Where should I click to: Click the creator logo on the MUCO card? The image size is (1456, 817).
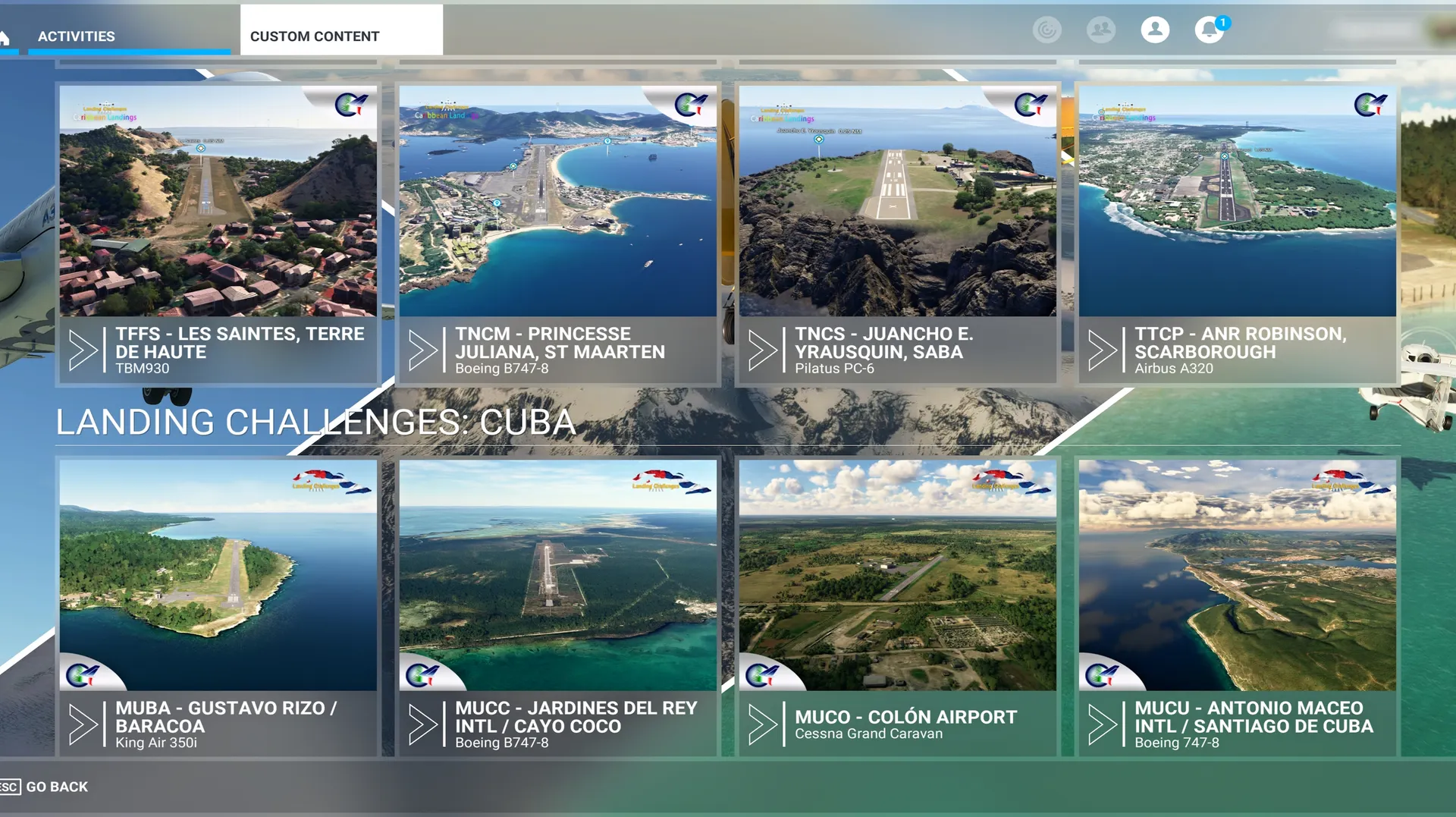click(x=761, y=674)
